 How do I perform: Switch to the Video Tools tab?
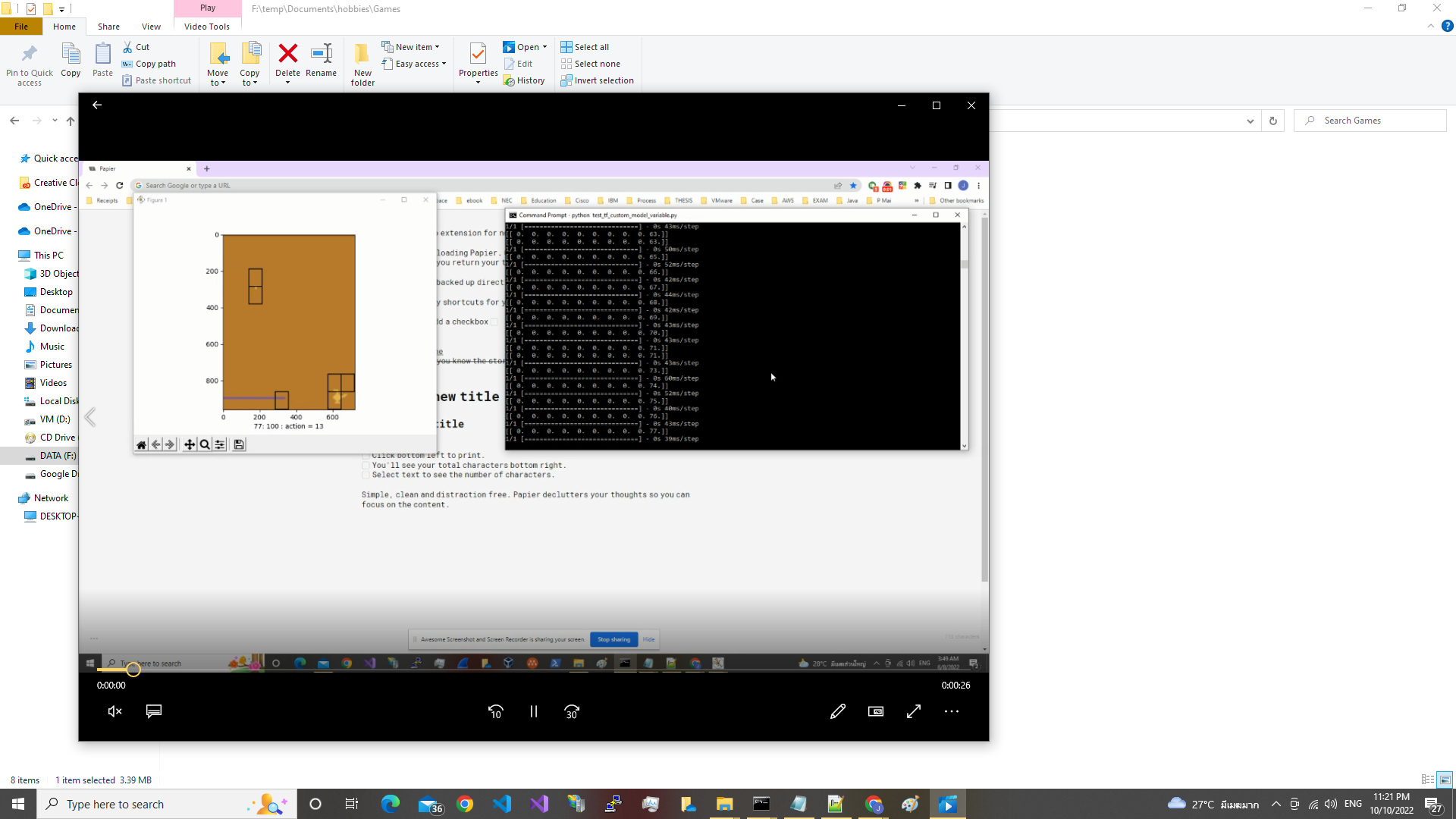pos(207,27)
